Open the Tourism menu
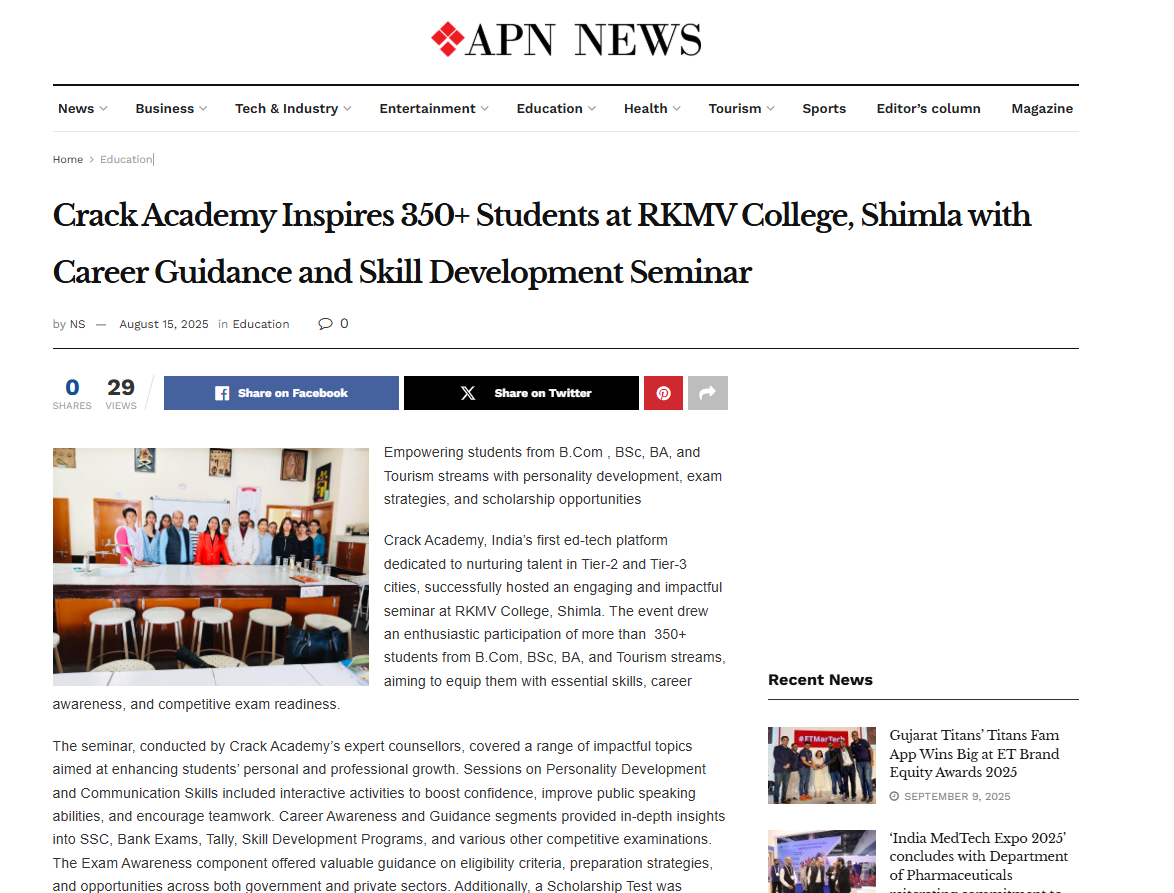Screen dimensions: 1174x893 click(x=735, y=109)
